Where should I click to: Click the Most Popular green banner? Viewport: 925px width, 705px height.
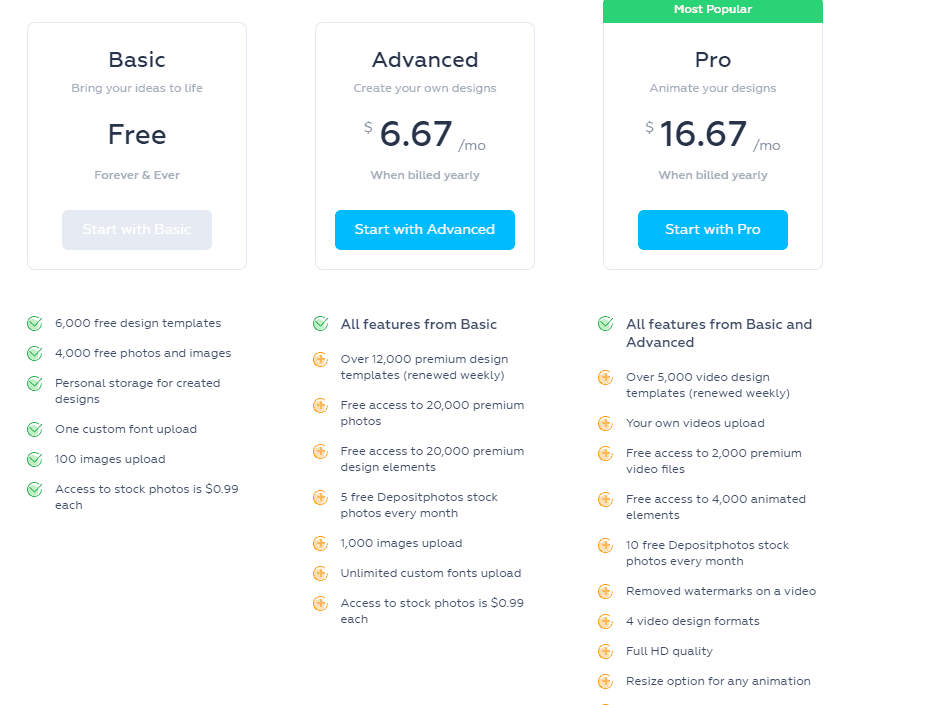(x=713, y=11)
